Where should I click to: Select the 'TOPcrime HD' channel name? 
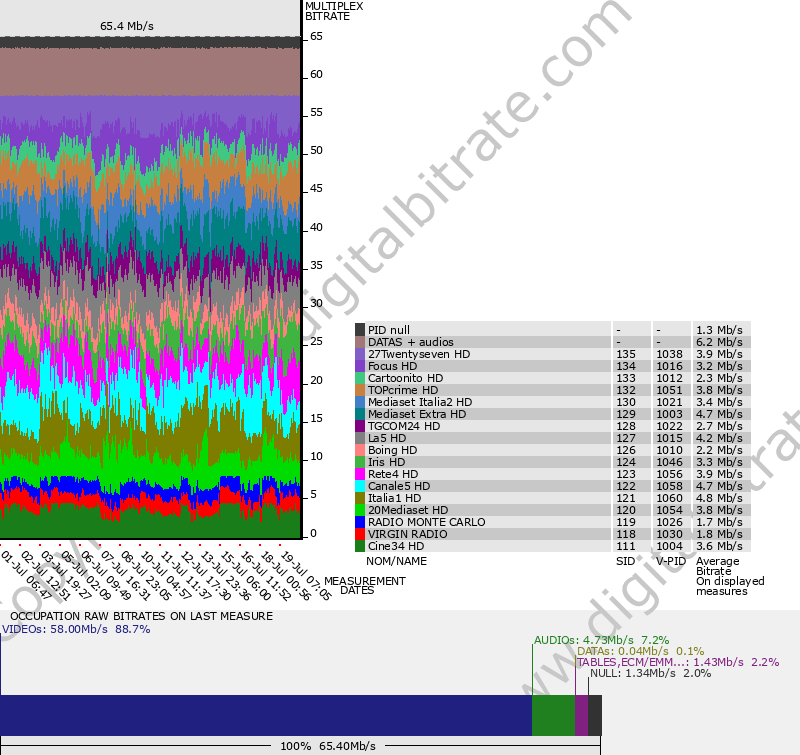point(403,390)
